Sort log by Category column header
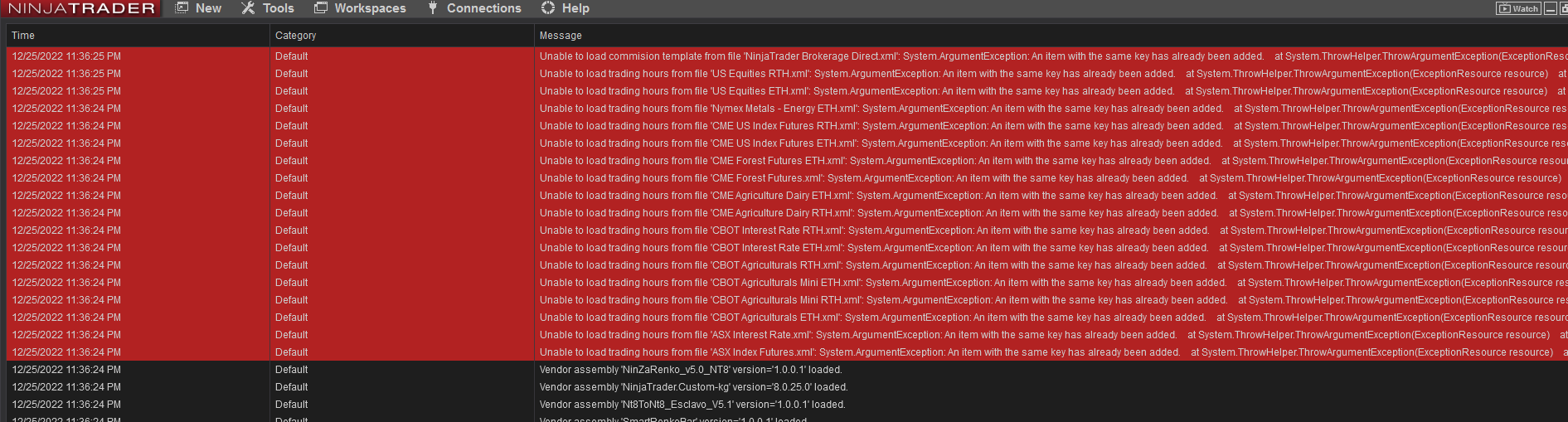 [402, 36]
